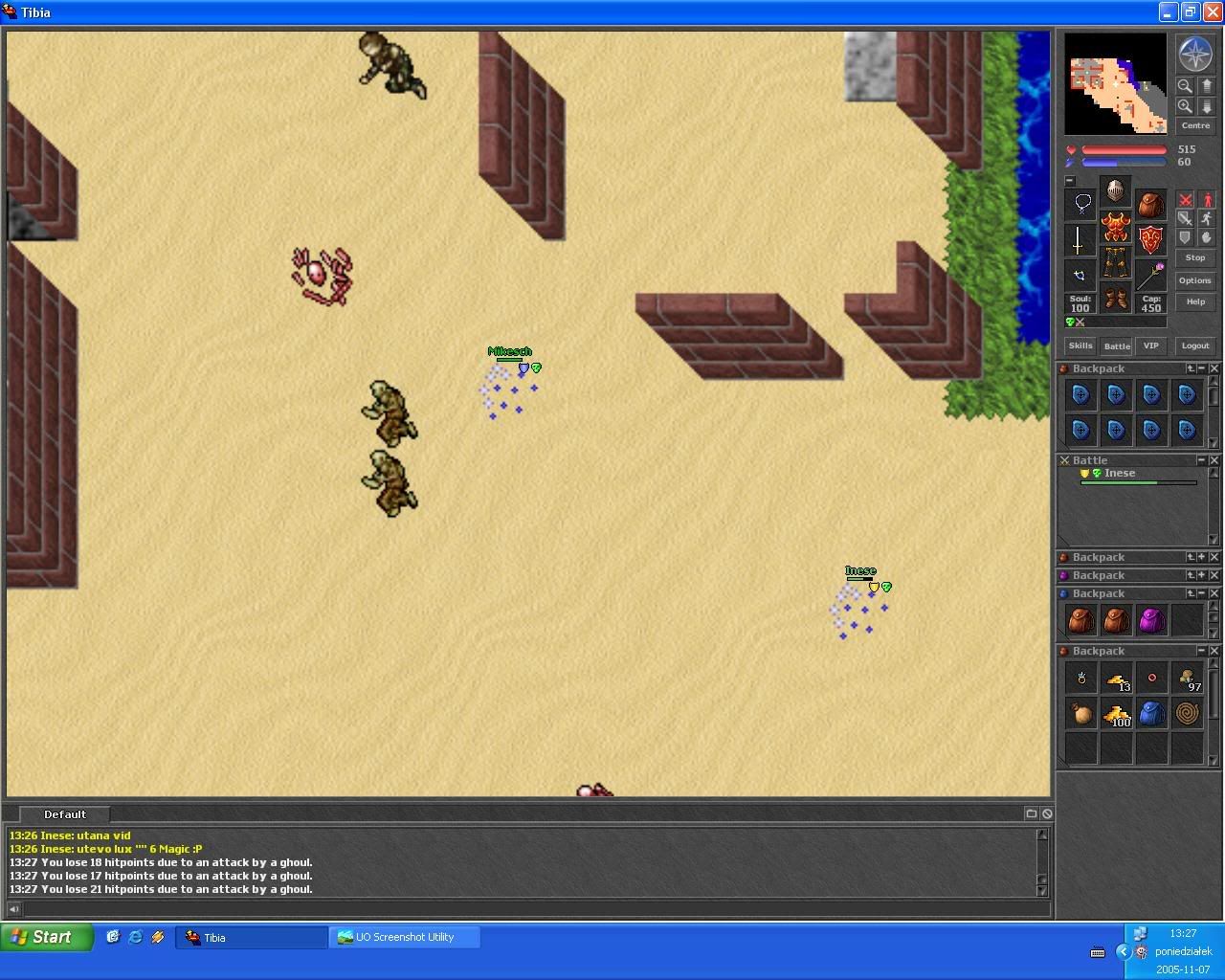This screenshot has width=1225, height=980.
Task: Select the helmet equipment slot
Action: [x=1115, y=191]
